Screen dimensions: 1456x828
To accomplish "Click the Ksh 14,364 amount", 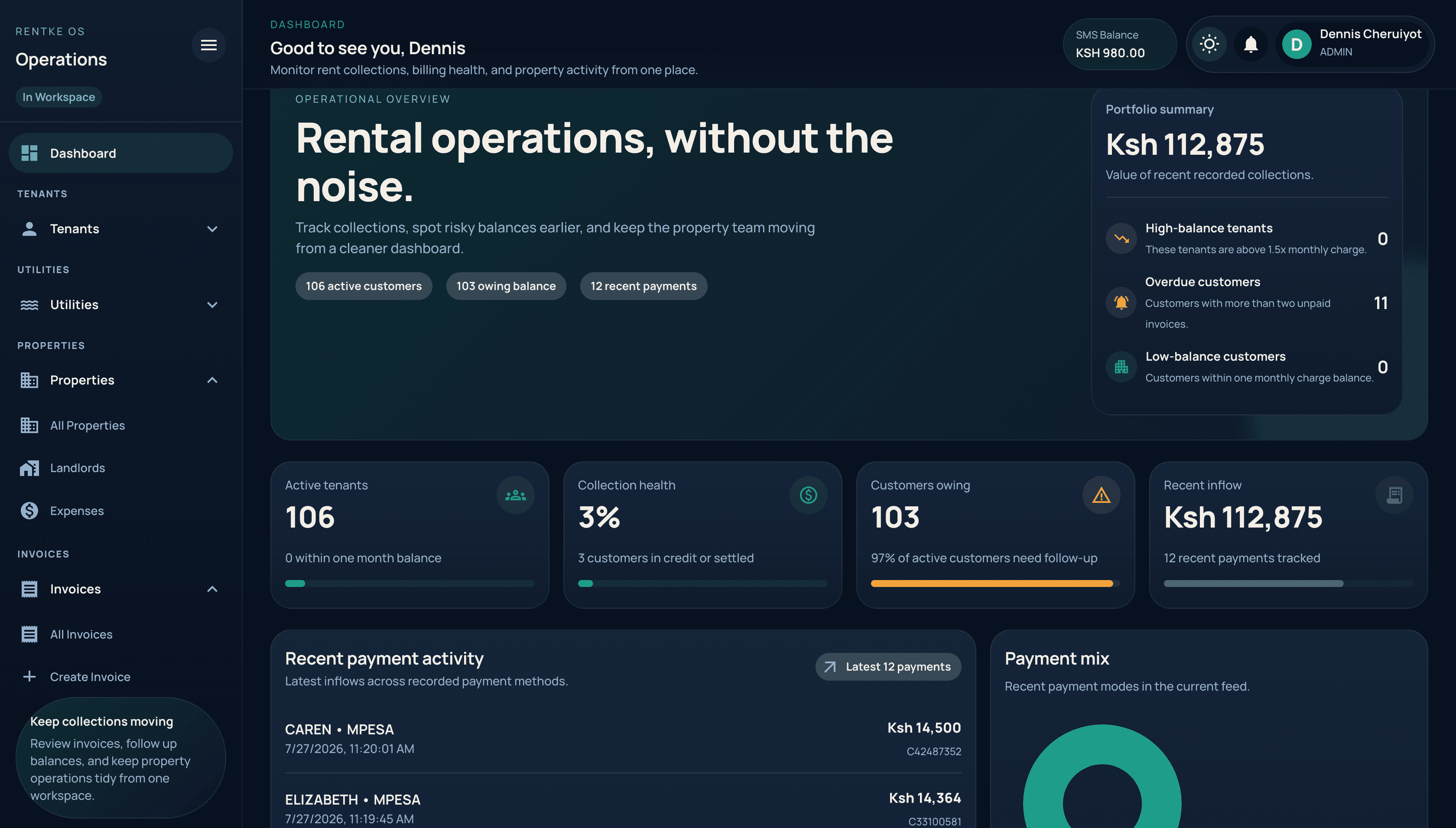I will pos(925,799).
